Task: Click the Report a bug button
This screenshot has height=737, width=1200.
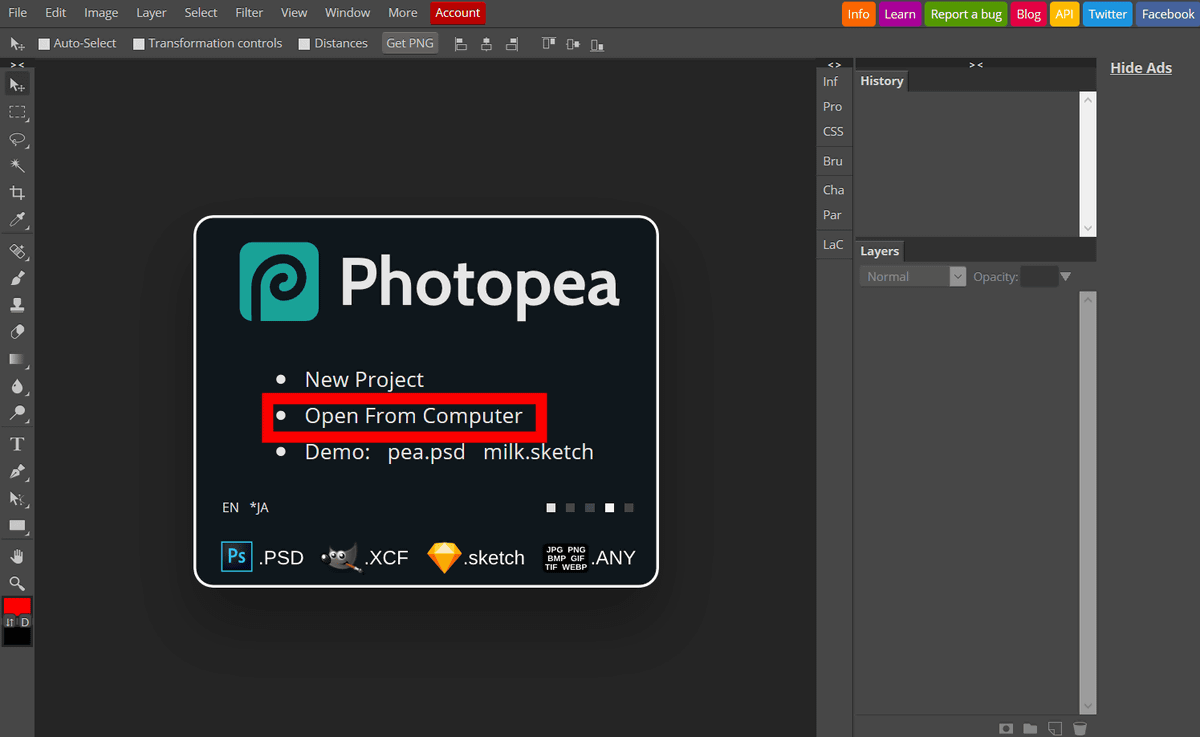Action: 965,14
